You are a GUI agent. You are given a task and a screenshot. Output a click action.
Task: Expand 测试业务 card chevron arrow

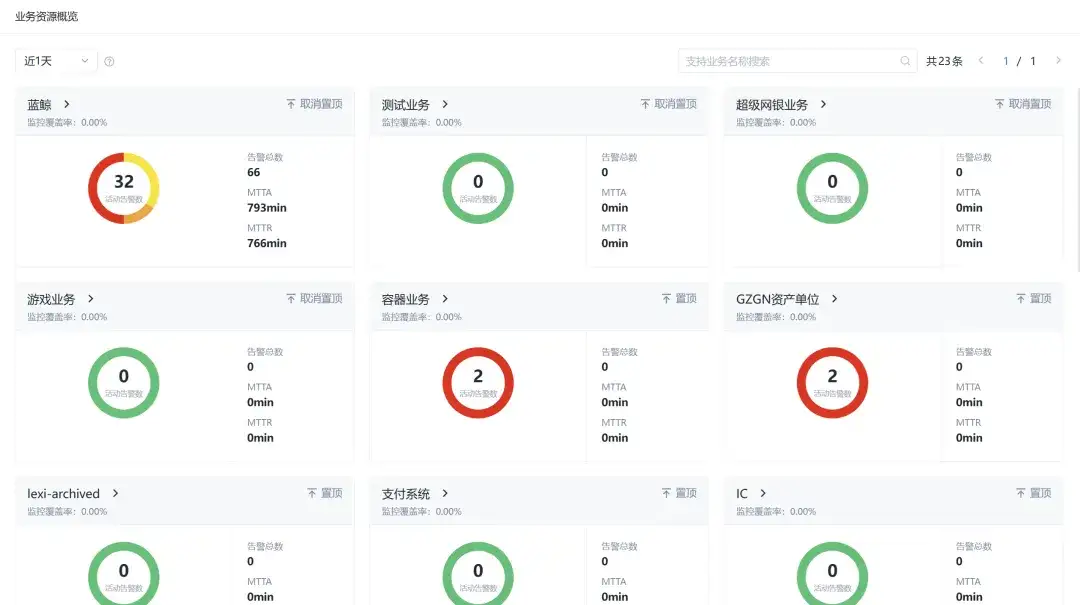click(x=445, y=104)
